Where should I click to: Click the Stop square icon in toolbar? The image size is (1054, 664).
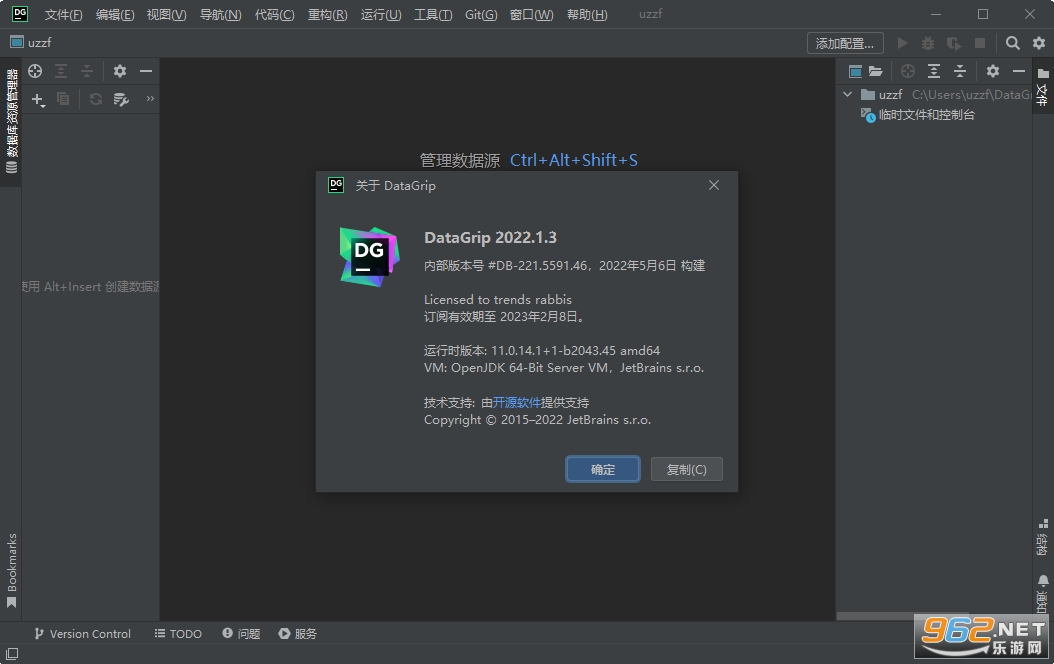click(x=979, y=43)
